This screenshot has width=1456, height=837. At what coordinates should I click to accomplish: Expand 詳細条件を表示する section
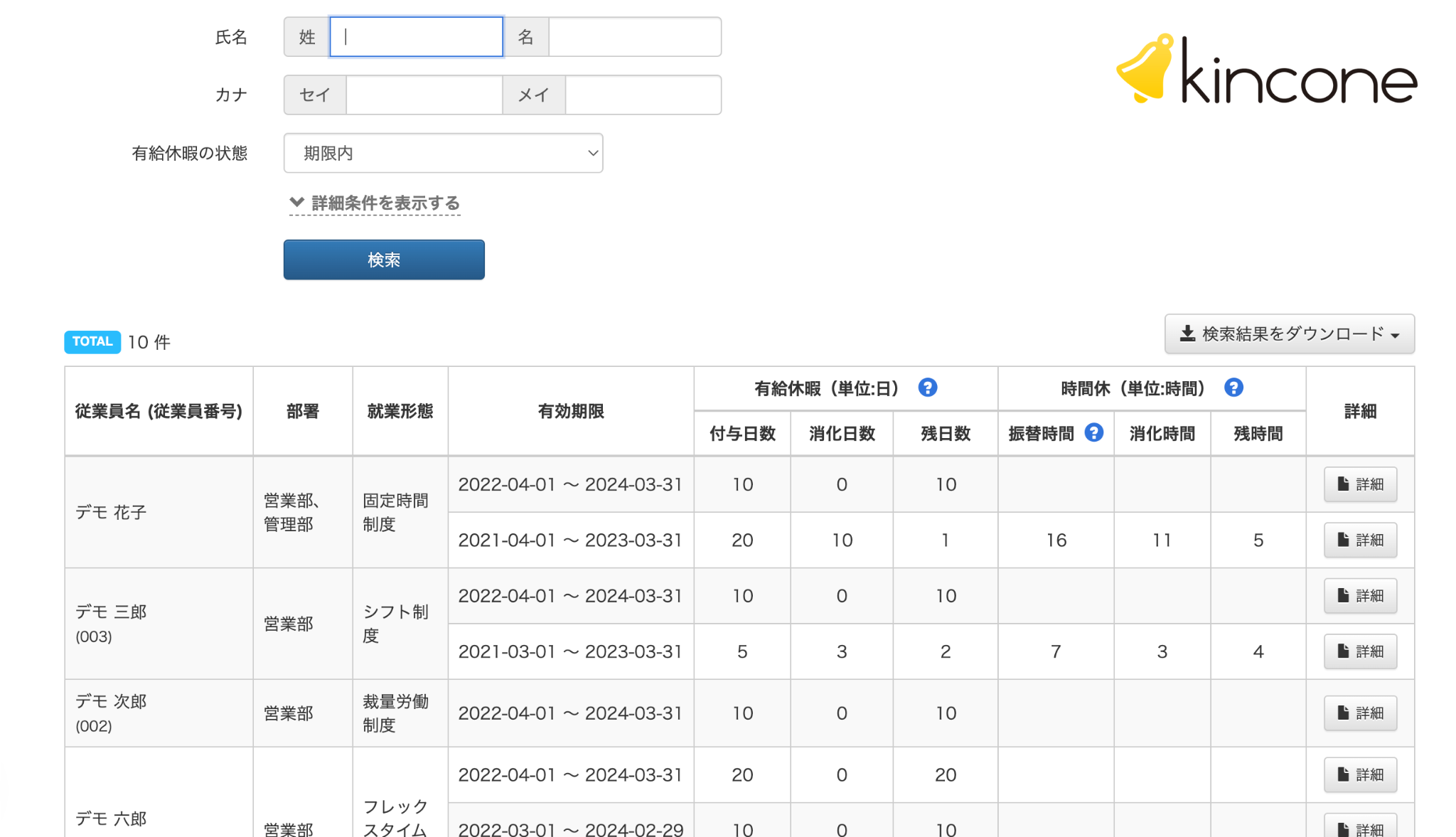point(375,203)
